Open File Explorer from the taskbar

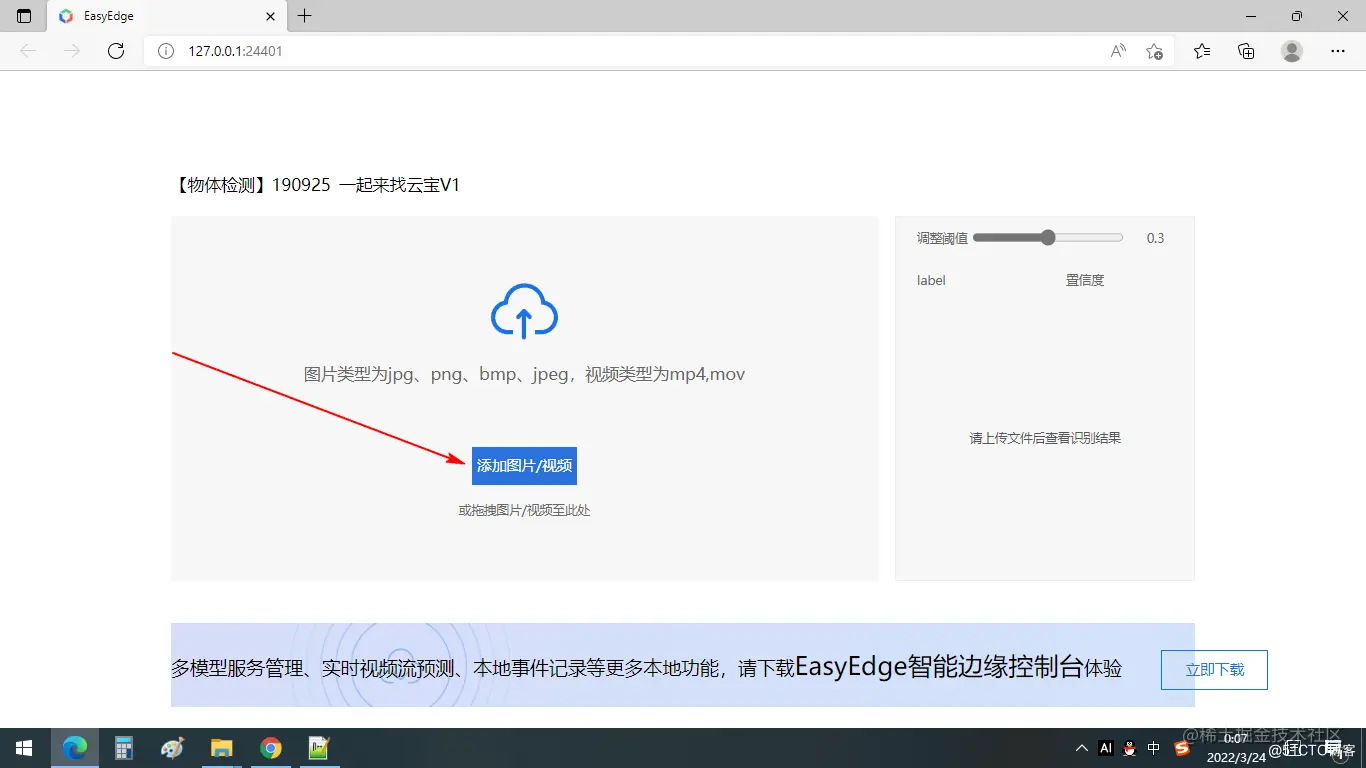pyautogui.click(x=221, y=748)
